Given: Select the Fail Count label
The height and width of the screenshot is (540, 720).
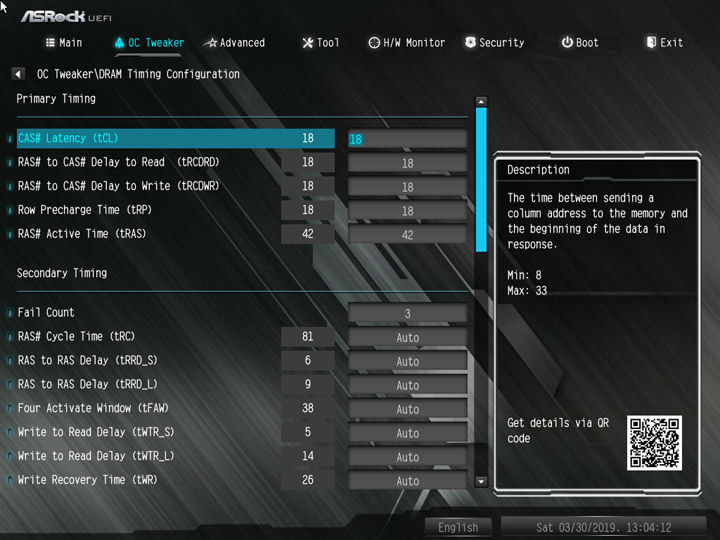Looking at the screenshot, I should click(46, 313).
